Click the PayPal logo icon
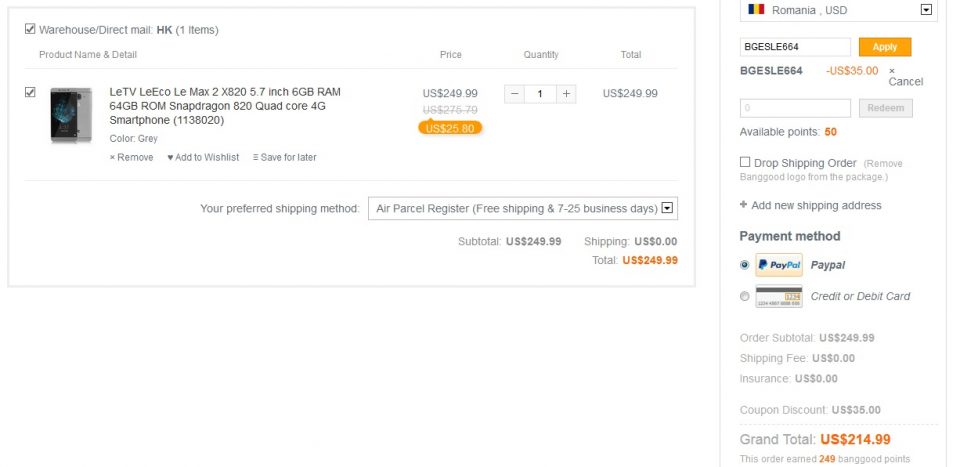Viewport: 960px width, 467px height. pyautogui.click(x=779, y=265)
